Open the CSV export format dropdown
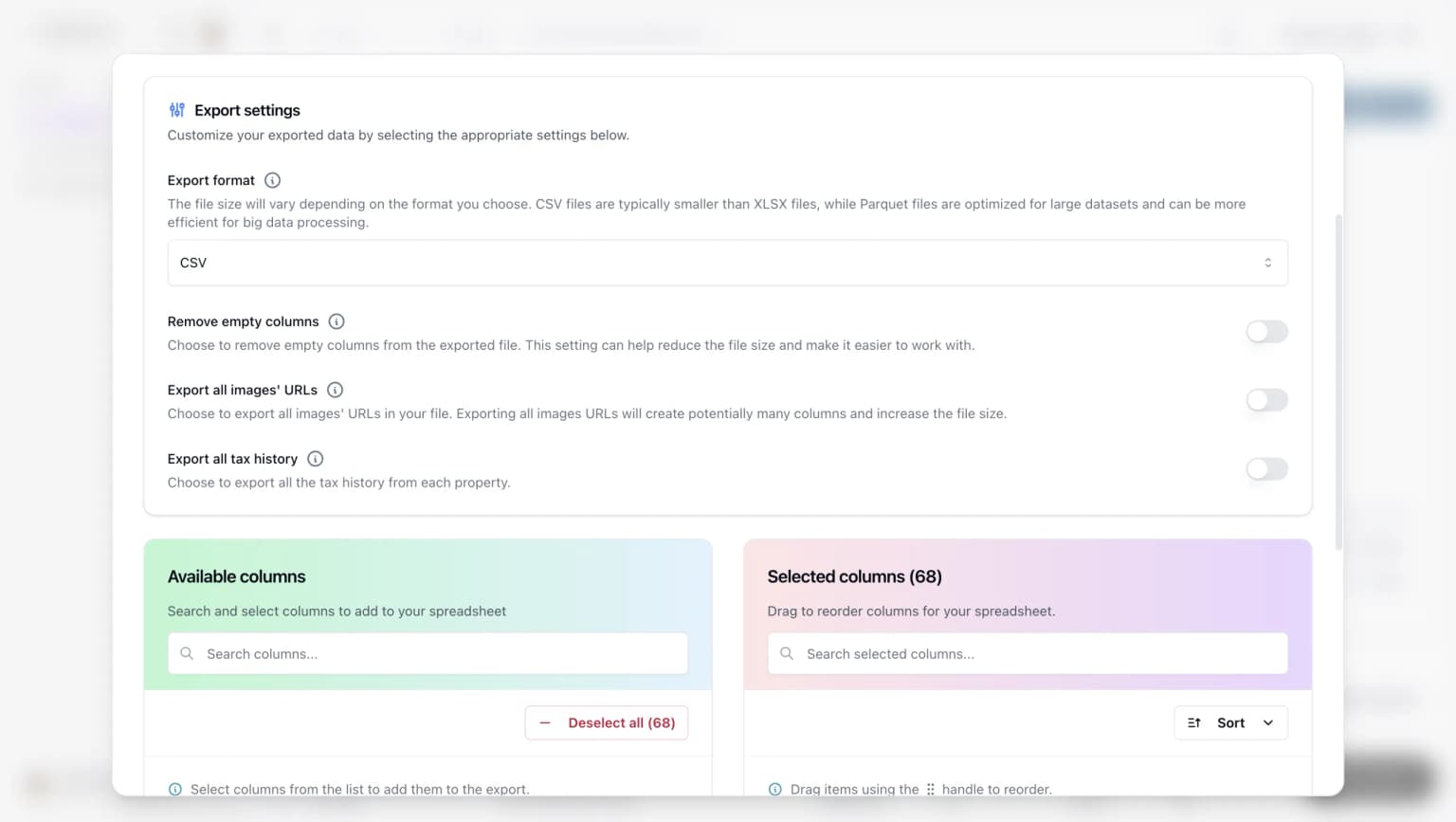Screen dimensions: 1456x822 pos(728,263)
